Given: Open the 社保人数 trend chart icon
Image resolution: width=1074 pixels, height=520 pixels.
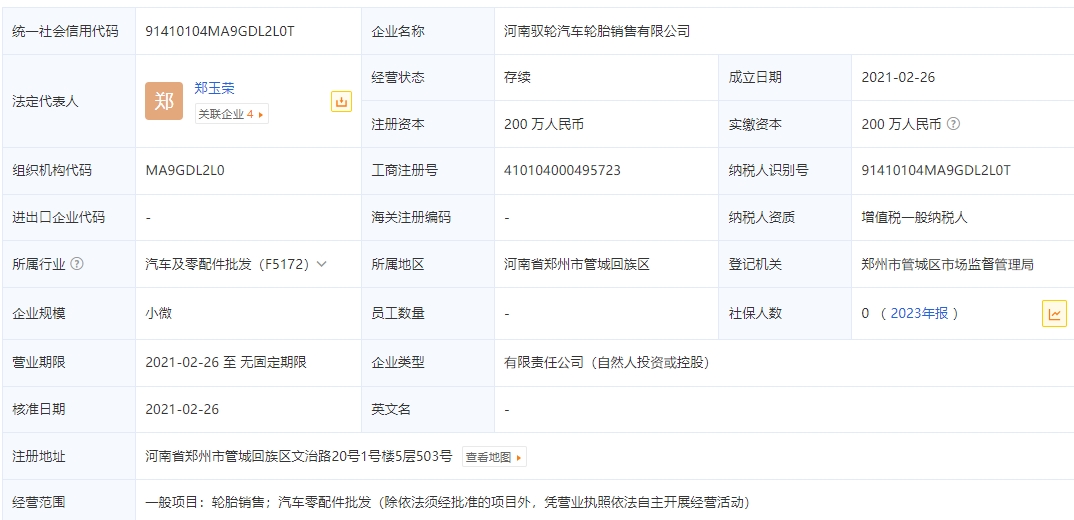Looking at the screenshot, I should (1054, 314).
